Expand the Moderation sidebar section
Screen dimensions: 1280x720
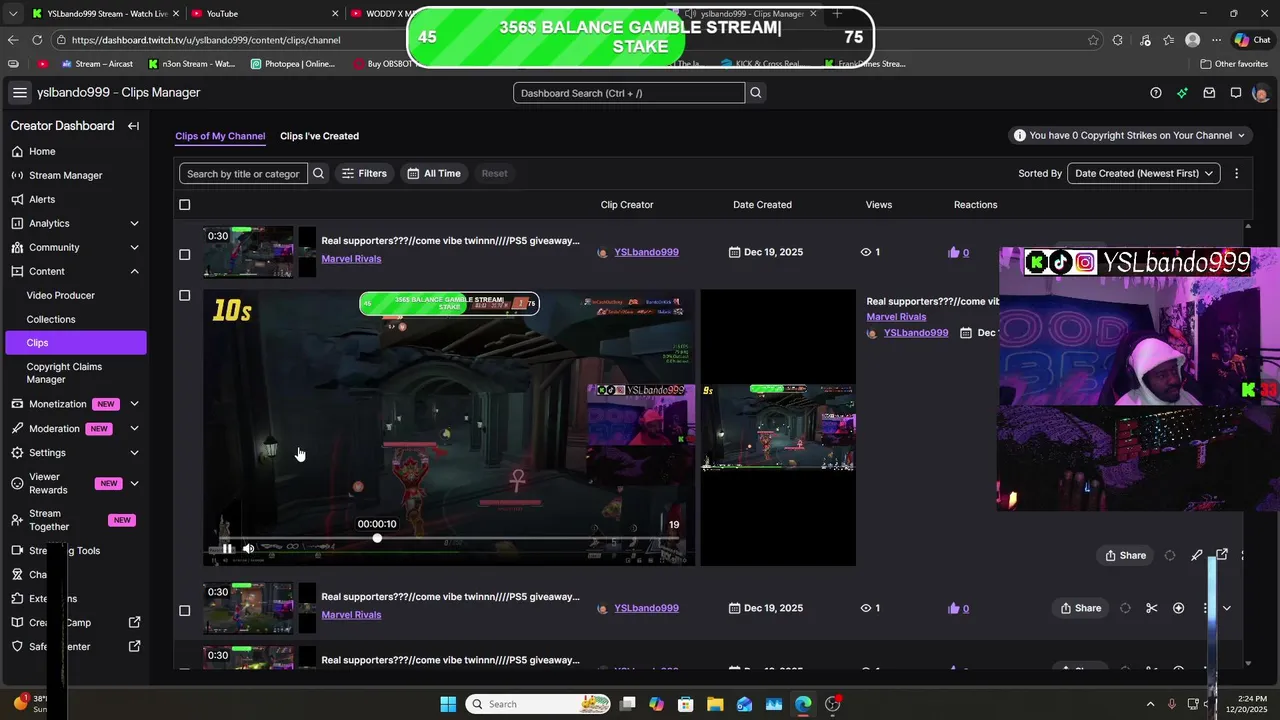click(x=134, y=428)
